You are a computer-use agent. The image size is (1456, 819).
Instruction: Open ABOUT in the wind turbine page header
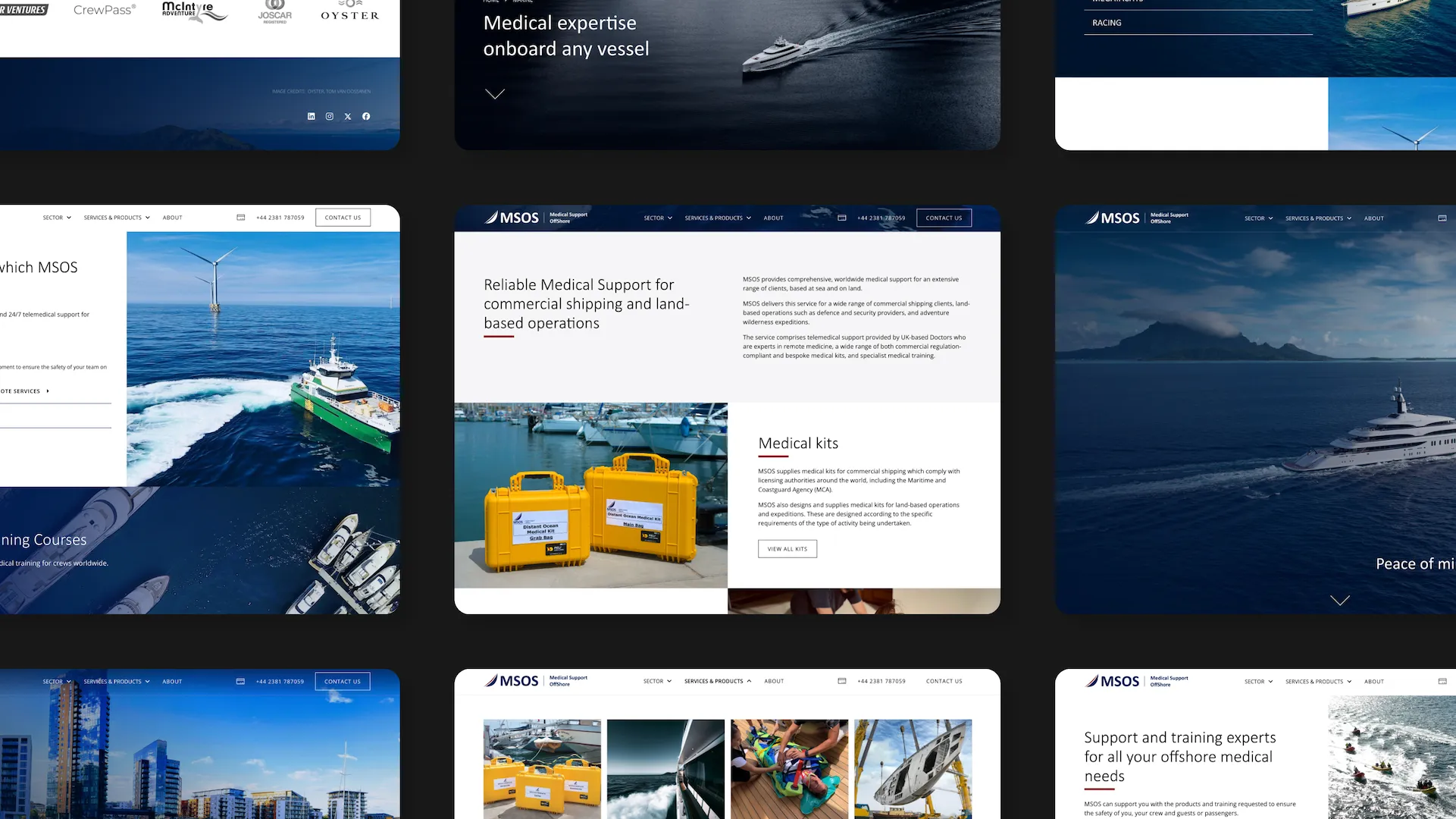(x=172, y=218)
